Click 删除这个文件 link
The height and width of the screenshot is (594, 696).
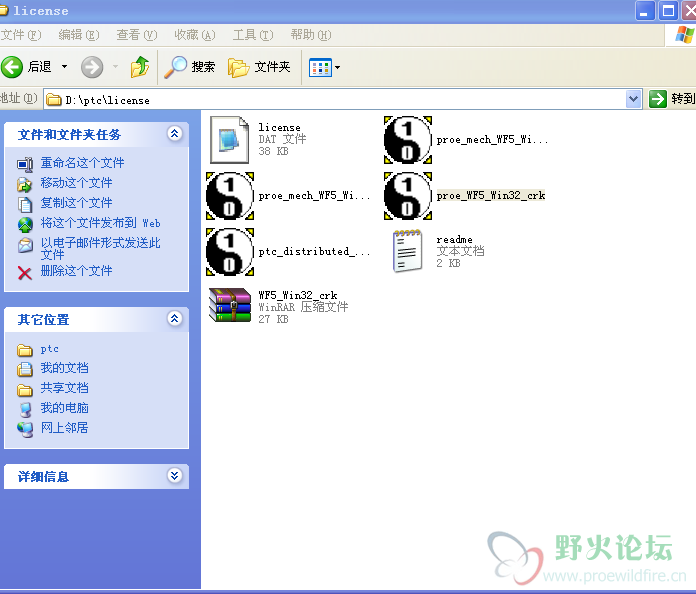[x=76, y=271]
